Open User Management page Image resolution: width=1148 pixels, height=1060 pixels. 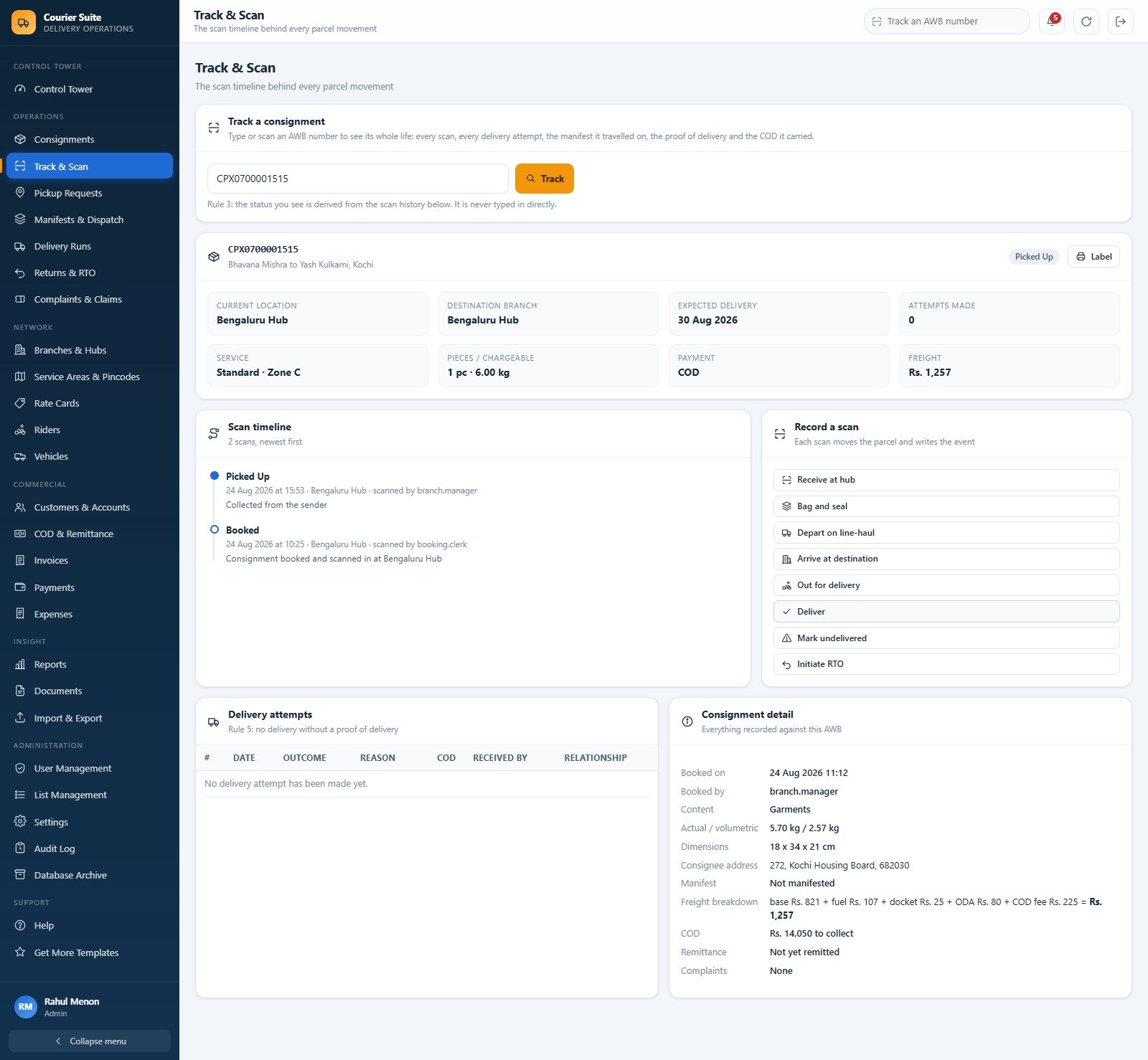[x=90, y=768]
